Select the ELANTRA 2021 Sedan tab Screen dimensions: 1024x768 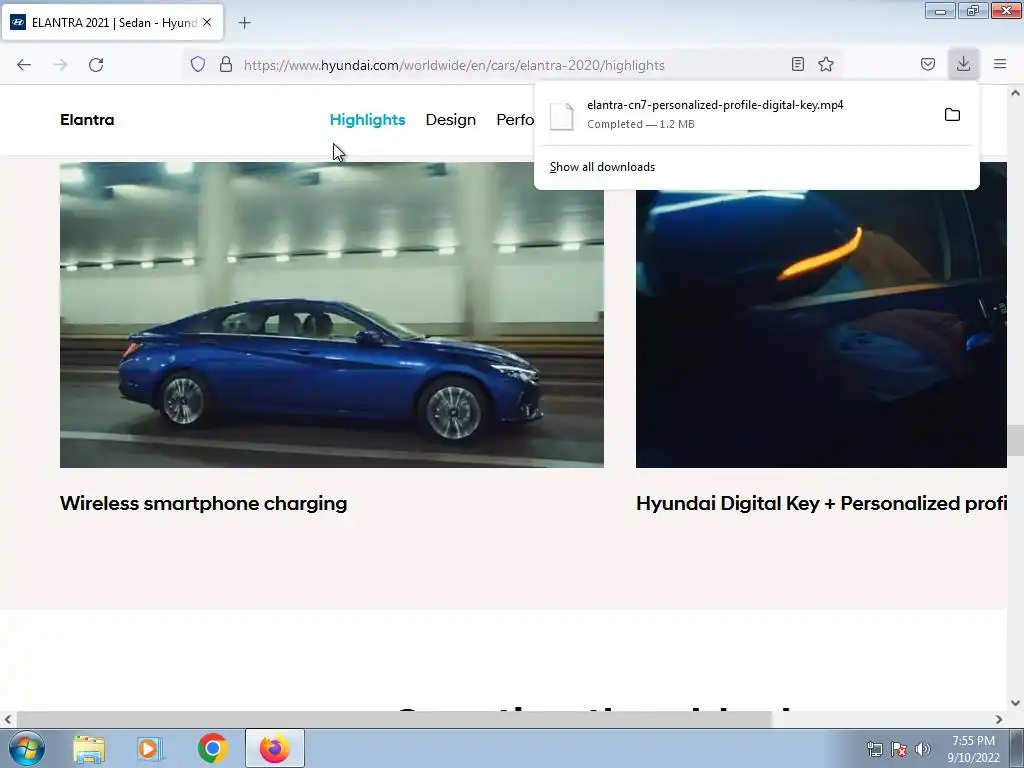(112, 23)
